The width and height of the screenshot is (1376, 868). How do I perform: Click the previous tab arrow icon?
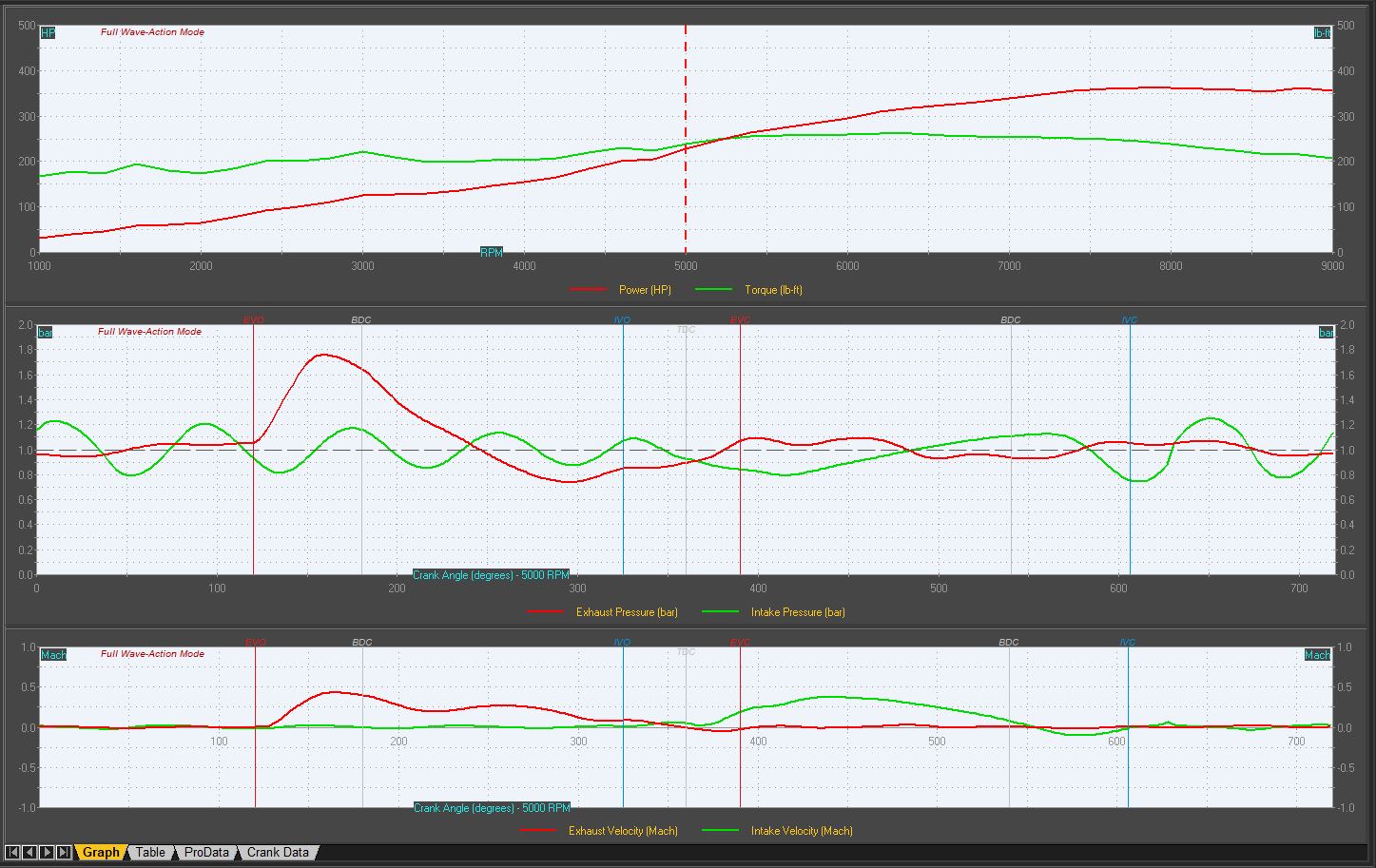(x=29, y=852)
